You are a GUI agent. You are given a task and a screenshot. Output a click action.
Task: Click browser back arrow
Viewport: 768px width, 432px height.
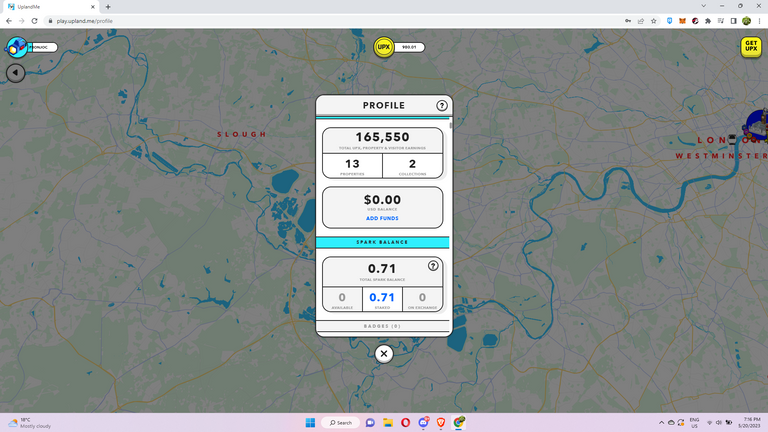click(9, 21)
